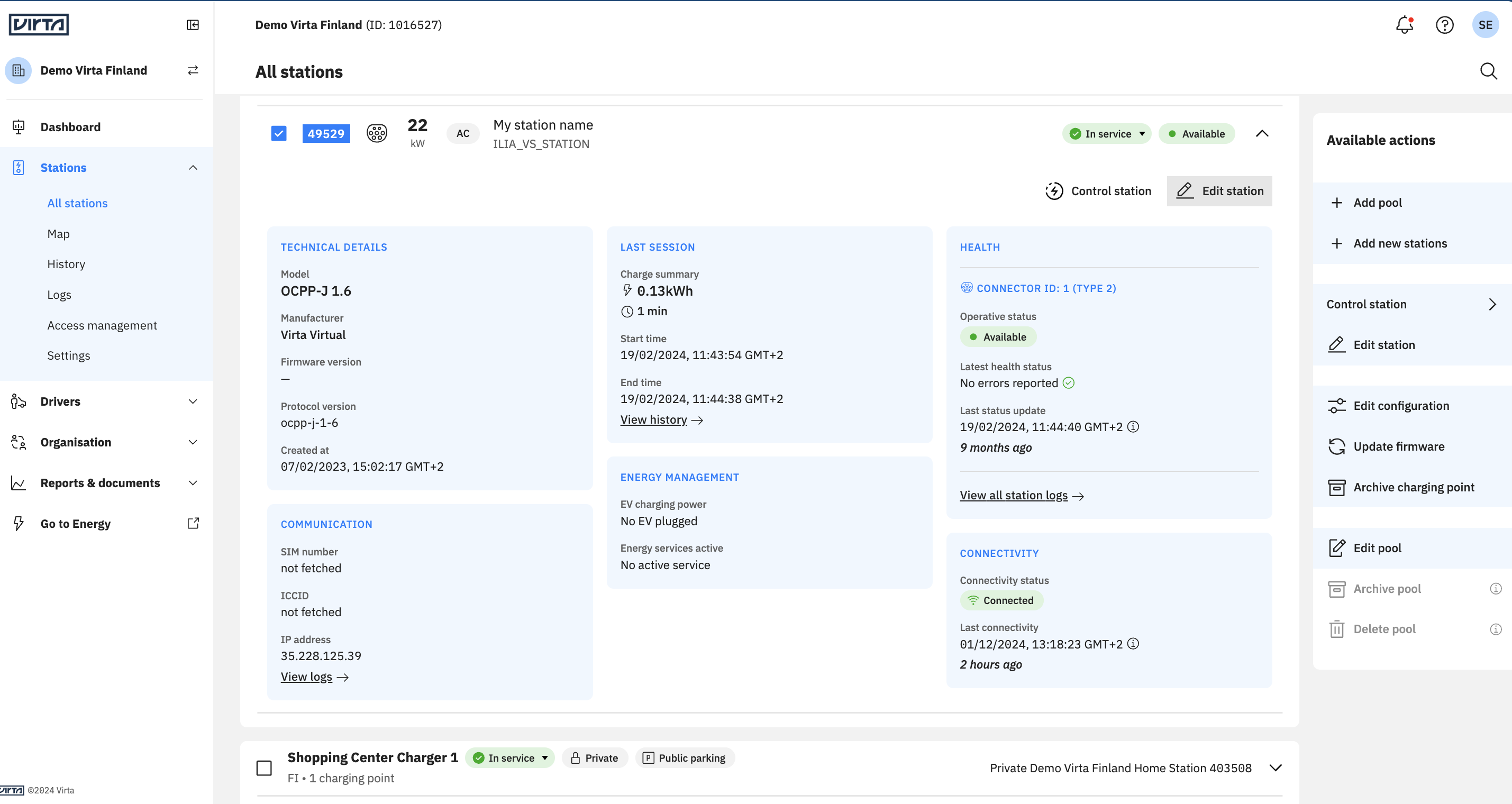Click the Control station lightning icon
The image size is (1512, 804).
point(1054,191)
